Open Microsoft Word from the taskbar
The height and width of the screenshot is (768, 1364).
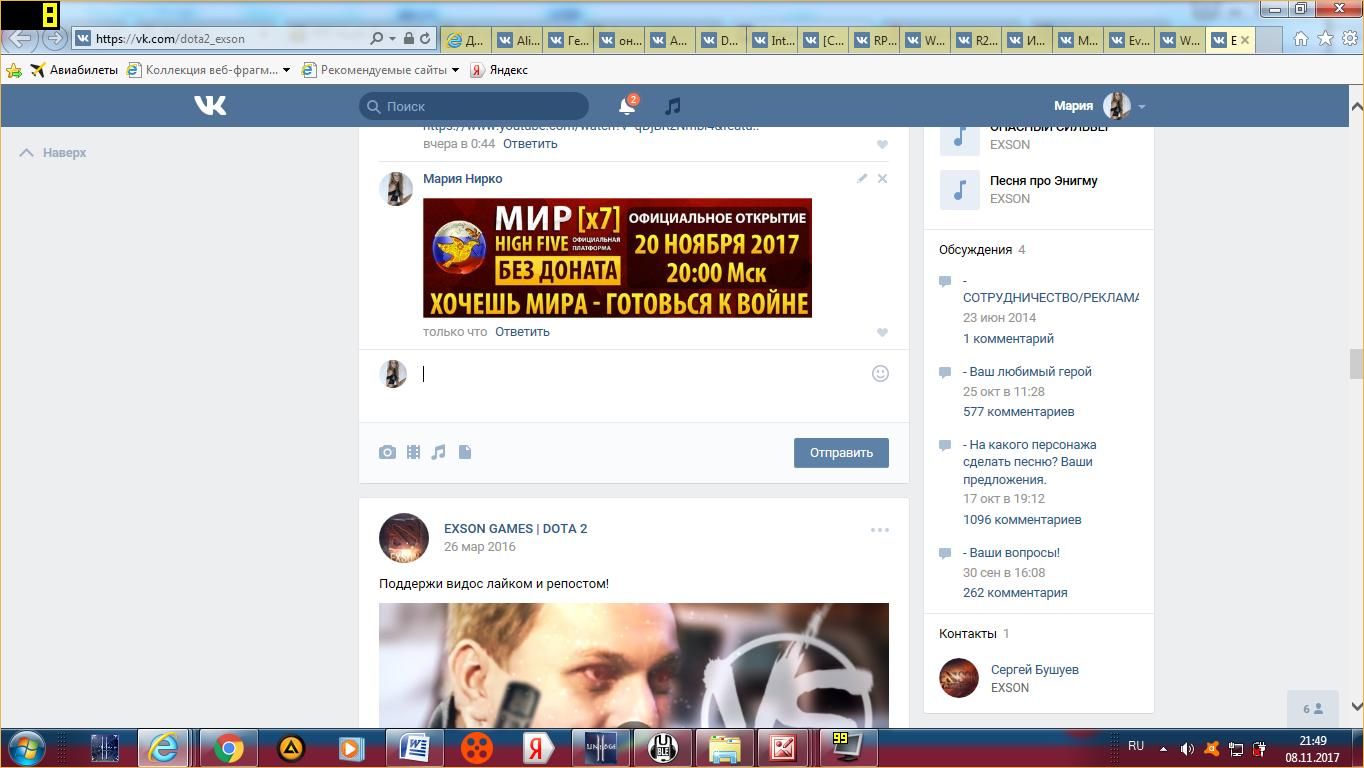(414, 748)
